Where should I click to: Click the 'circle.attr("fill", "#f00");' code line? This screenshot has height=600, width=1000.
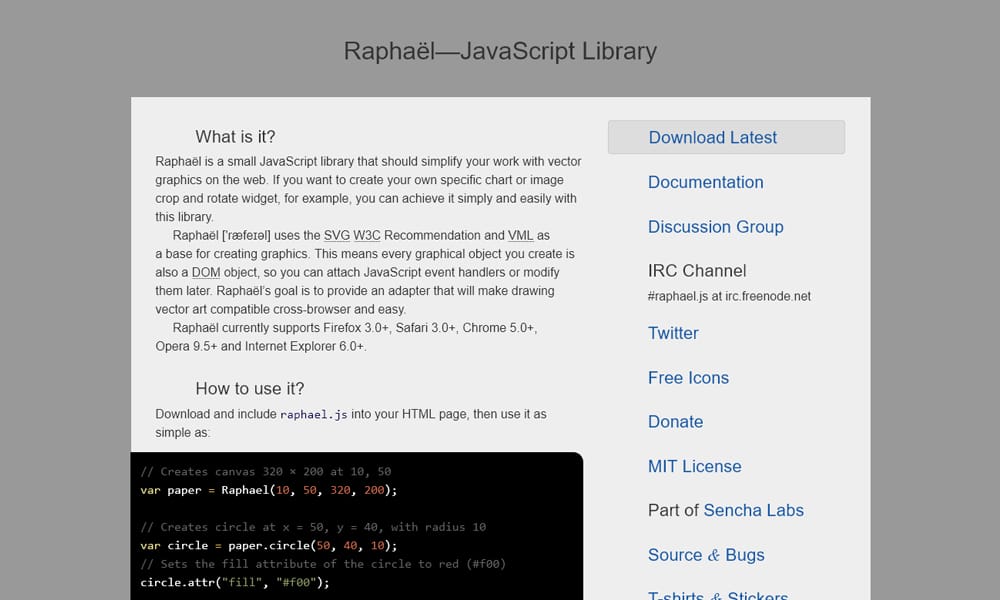click(235, 583)
